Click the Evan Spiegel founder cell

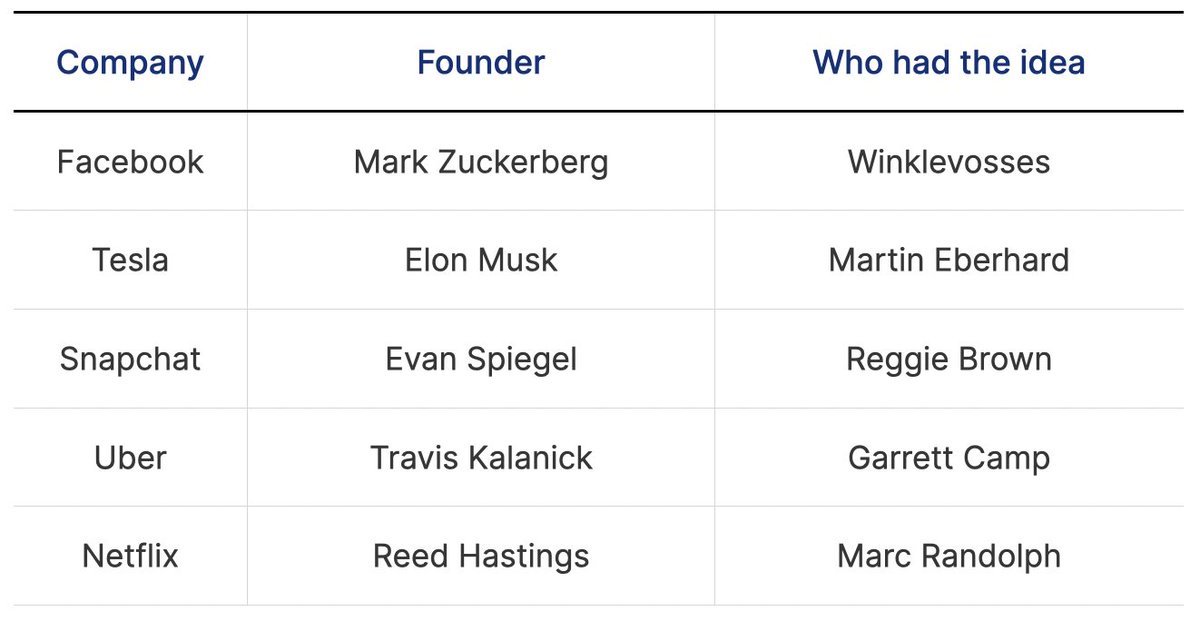(x=481, y=359)
